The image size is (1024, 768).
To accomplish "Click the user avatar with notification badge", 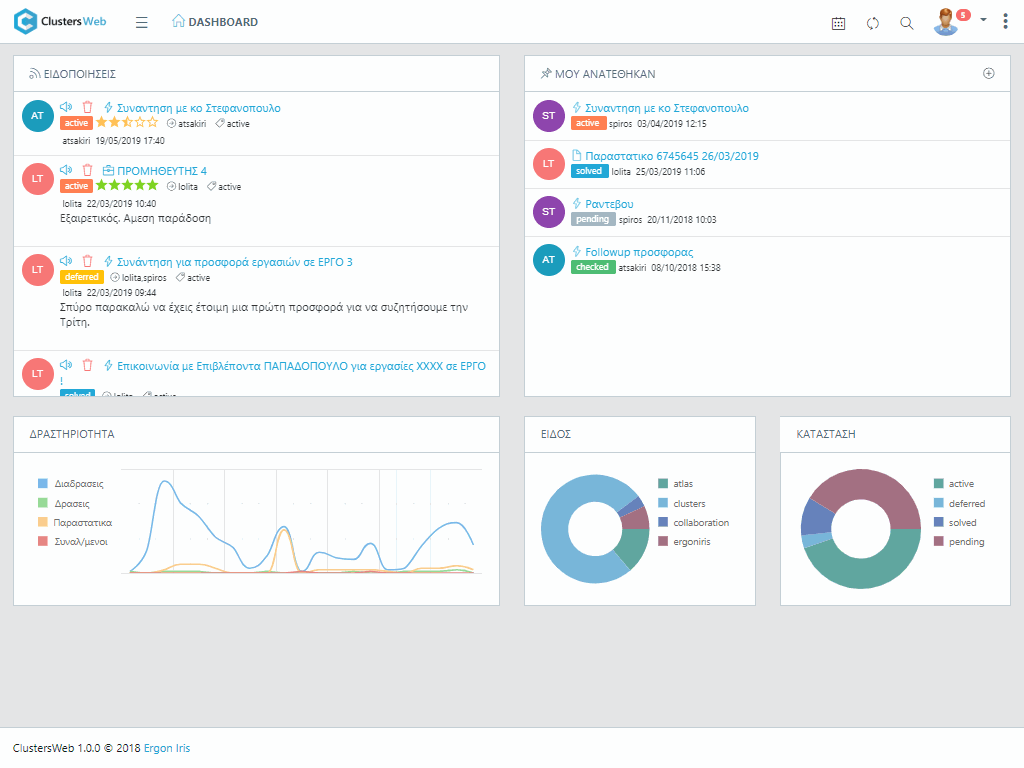I will pyautogui.click(x=946, y=22).
